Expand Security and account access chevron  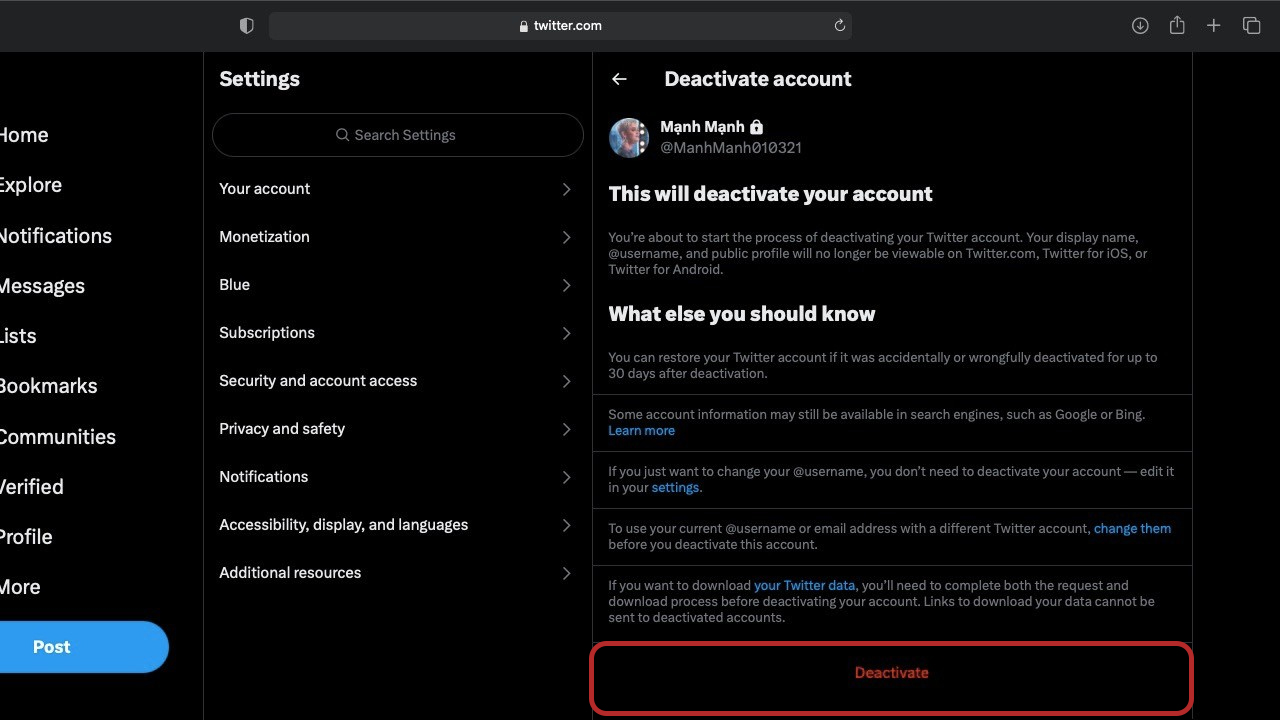566,381
